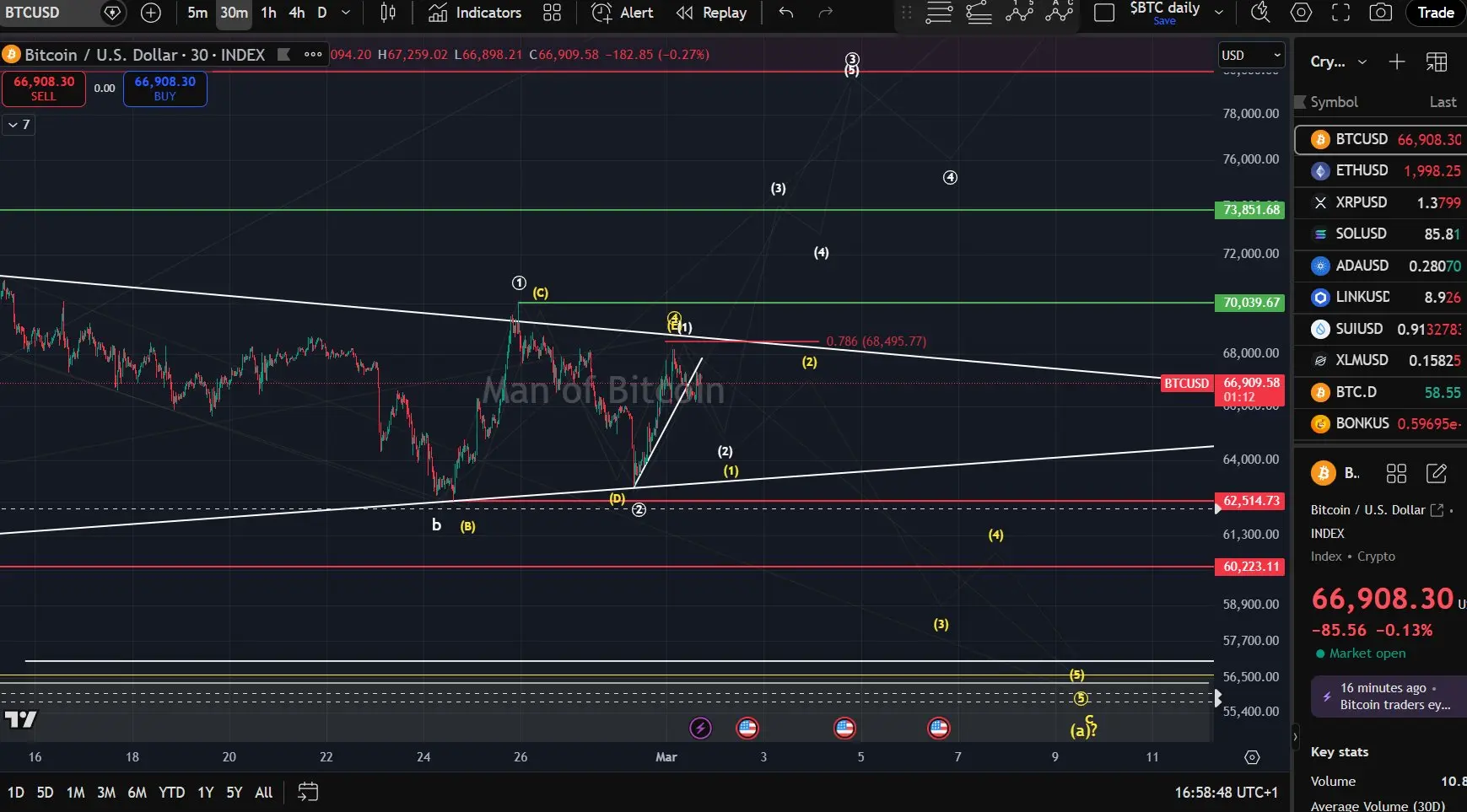Image resolution: width=1467 pixels, height=812 pixels.
Task: Take a chart snapshot with camera
Action: click(1380, 13)
